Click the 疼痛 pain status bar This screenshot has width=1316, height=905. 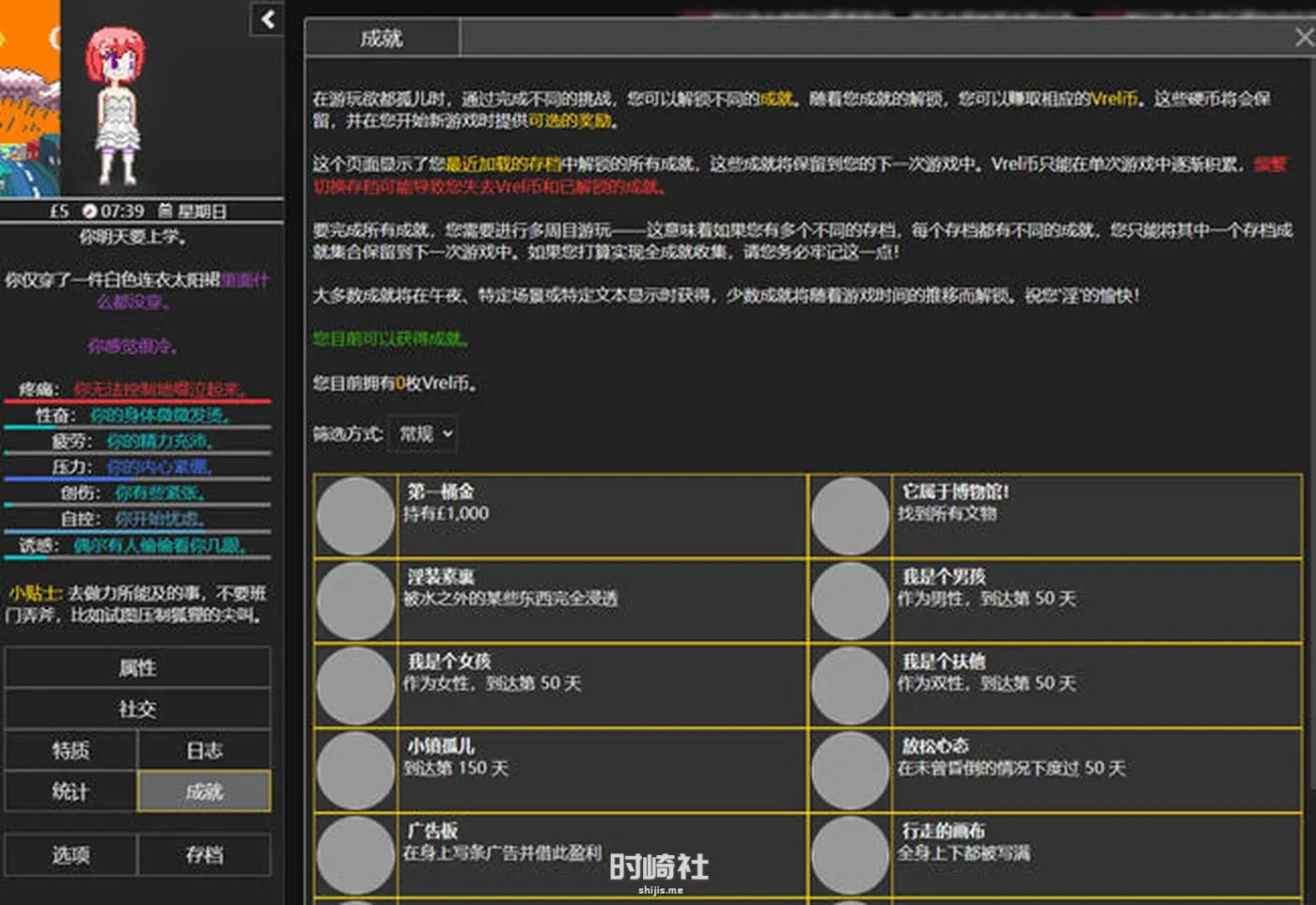(x=137, y=401)
